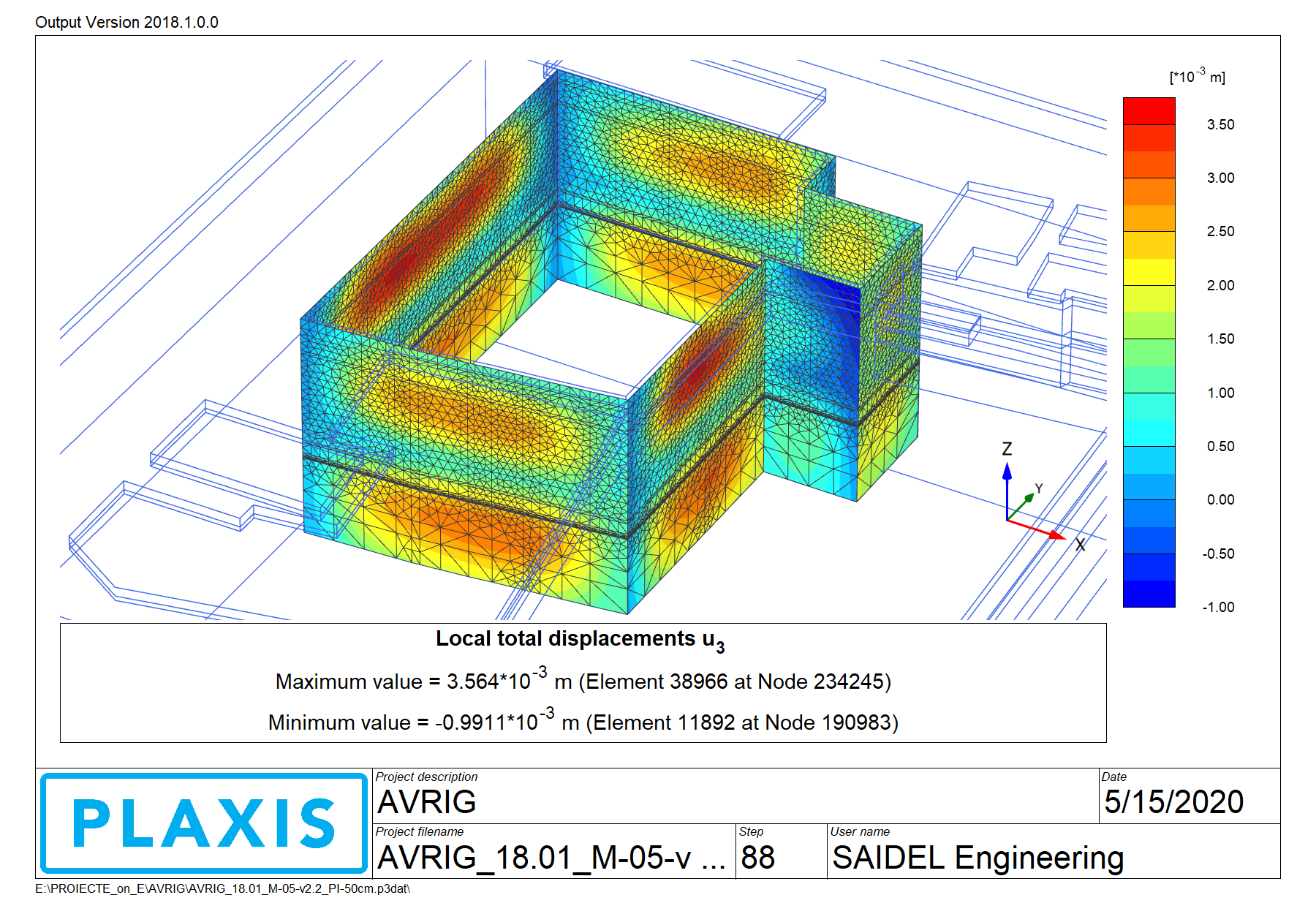Select the user name "SAIDEL Engineering"
The width and height of the screenshot is (1316, 914).
click(978, 858)
